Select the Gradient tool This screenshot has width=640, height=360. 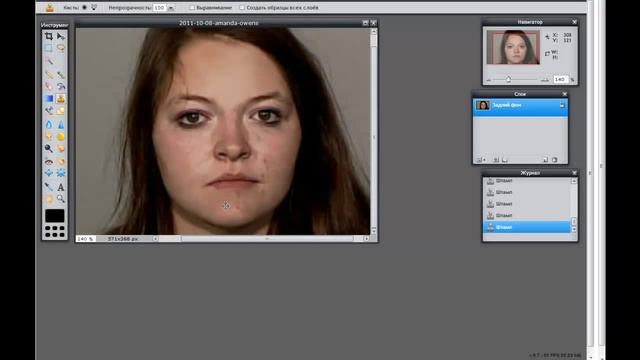click(49, 98)
